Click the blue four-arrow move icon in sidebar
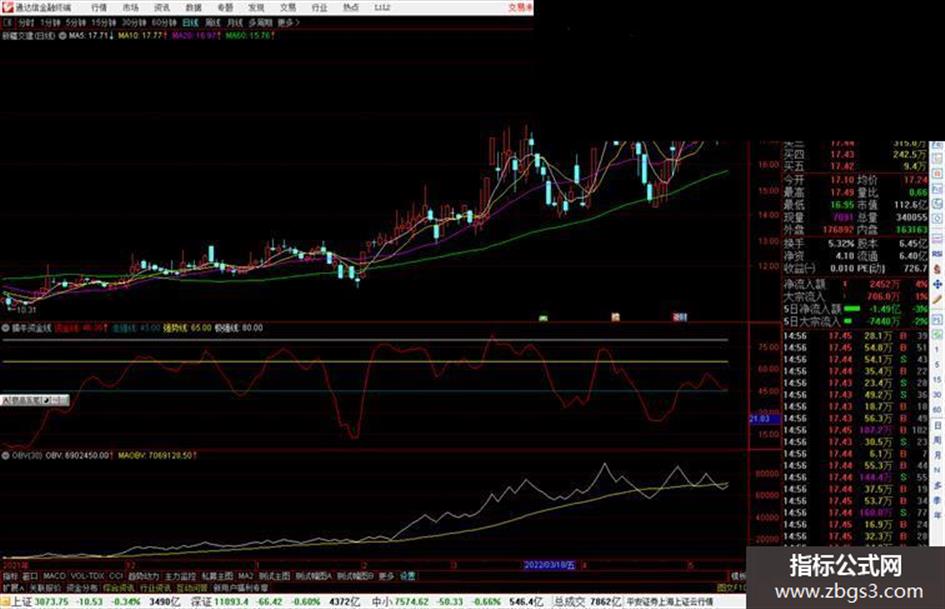 [937, 284]
